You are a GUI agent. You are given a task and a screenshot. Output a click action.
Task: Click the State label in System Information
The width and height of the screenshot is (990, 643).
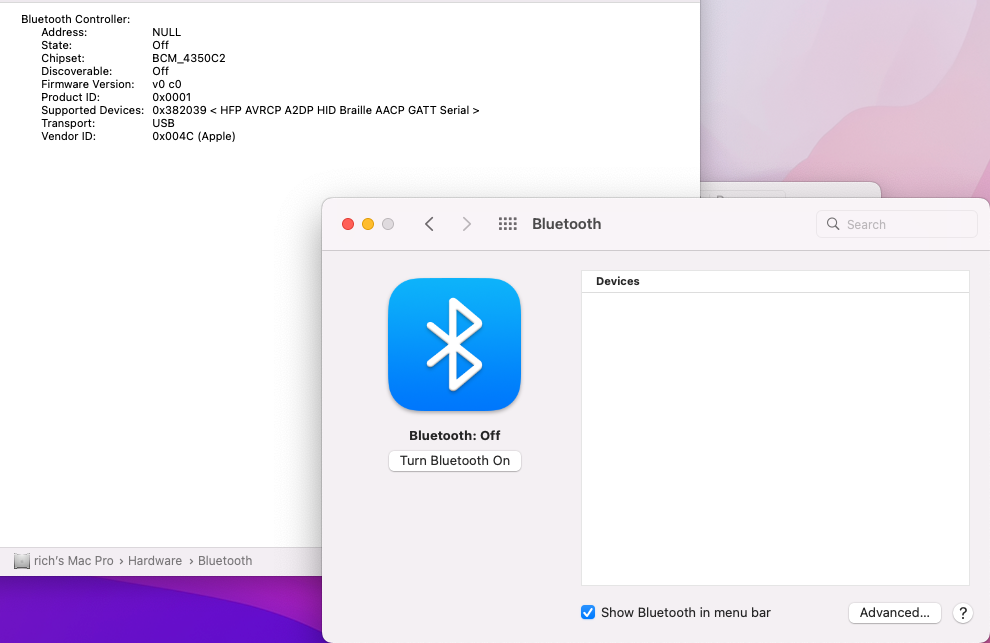56,45
